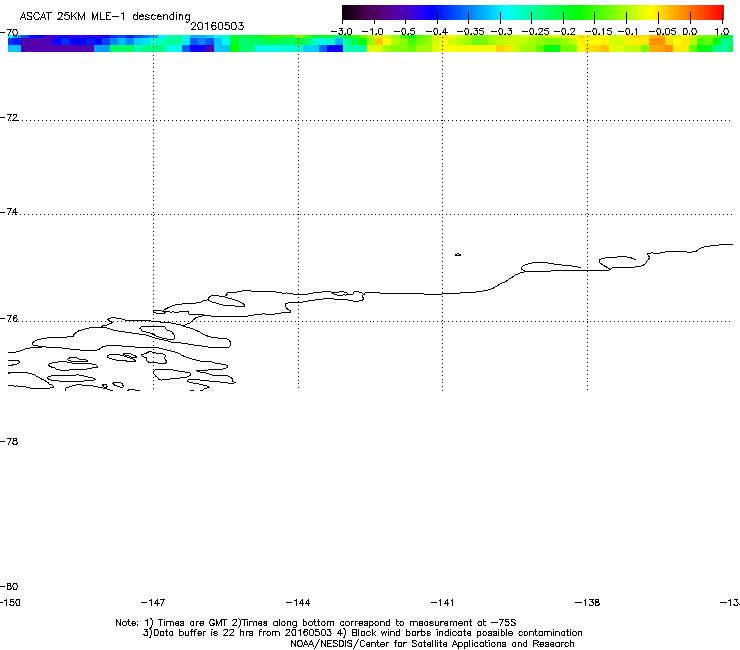Click the latitude axis label "-80"
The height and width of the screenshot is (650, 740).
pyautogui.click(x=9, y=586)
